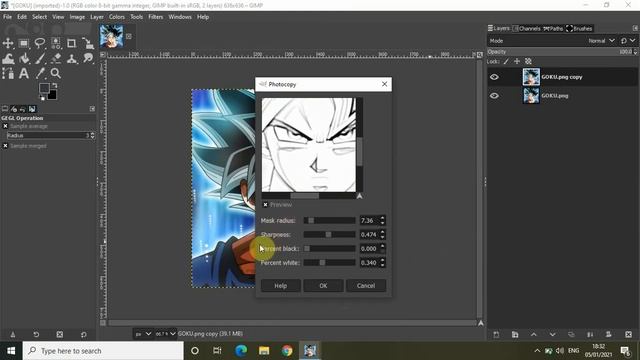Select the Smudge tool
The width and height of the screenshot is (640, 360).
(x=88, y=59)
